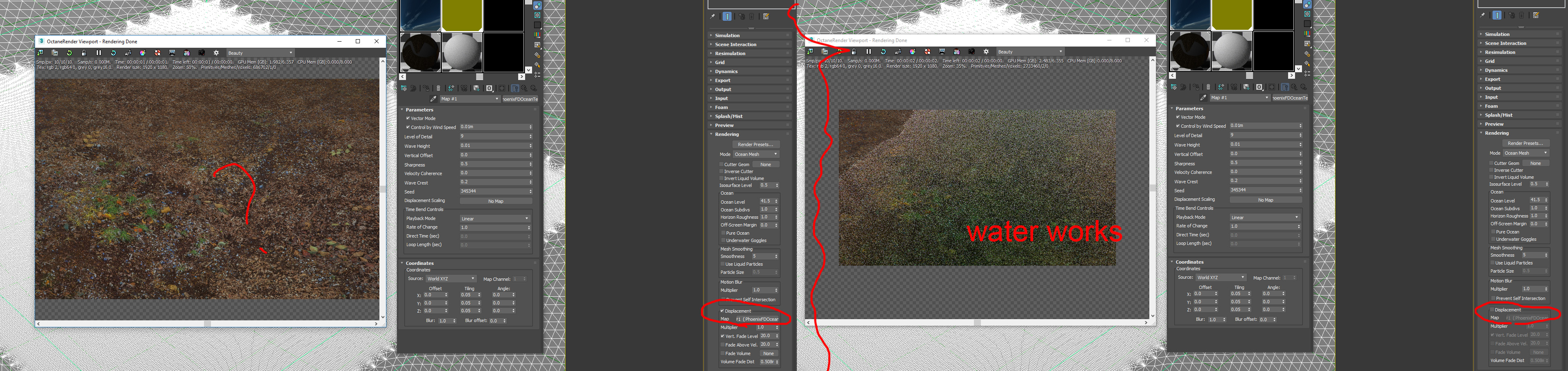Image resolution: width=1568 pixels, height=371 pixels.
Task: Check Inverse Cutter in panel with Displacement ticked
Action: pos(721,171)
